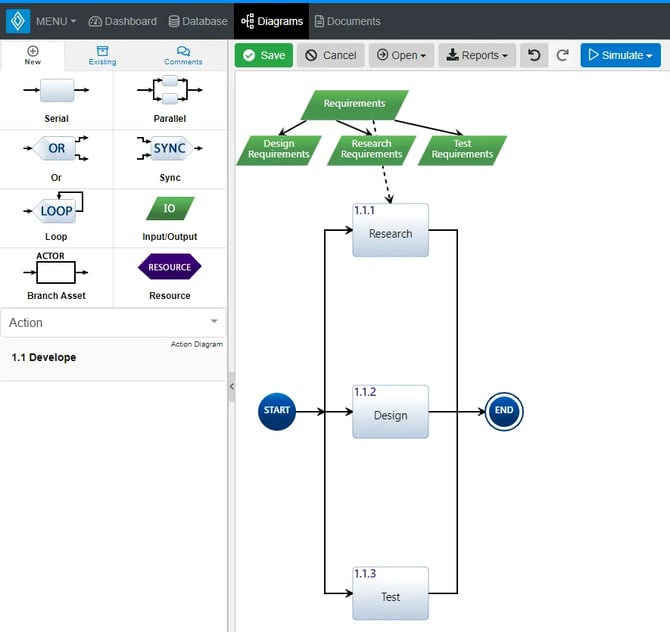Click the redo arrow button

[x=562, y=55]
